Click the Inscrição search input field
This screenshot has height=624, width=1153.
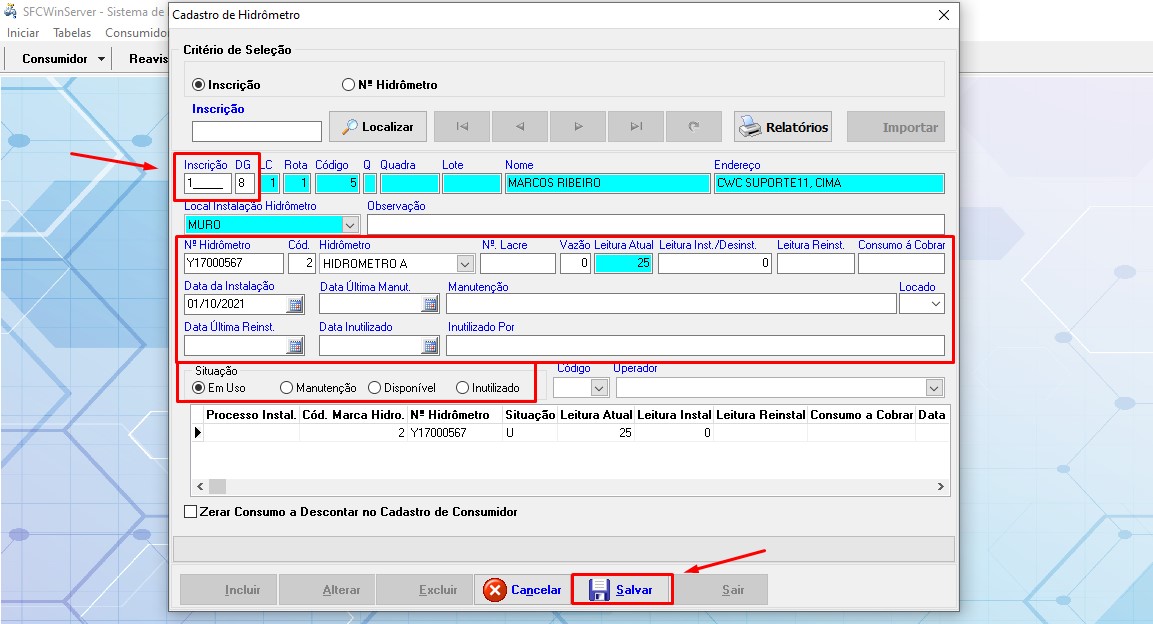tap(257, 131)
